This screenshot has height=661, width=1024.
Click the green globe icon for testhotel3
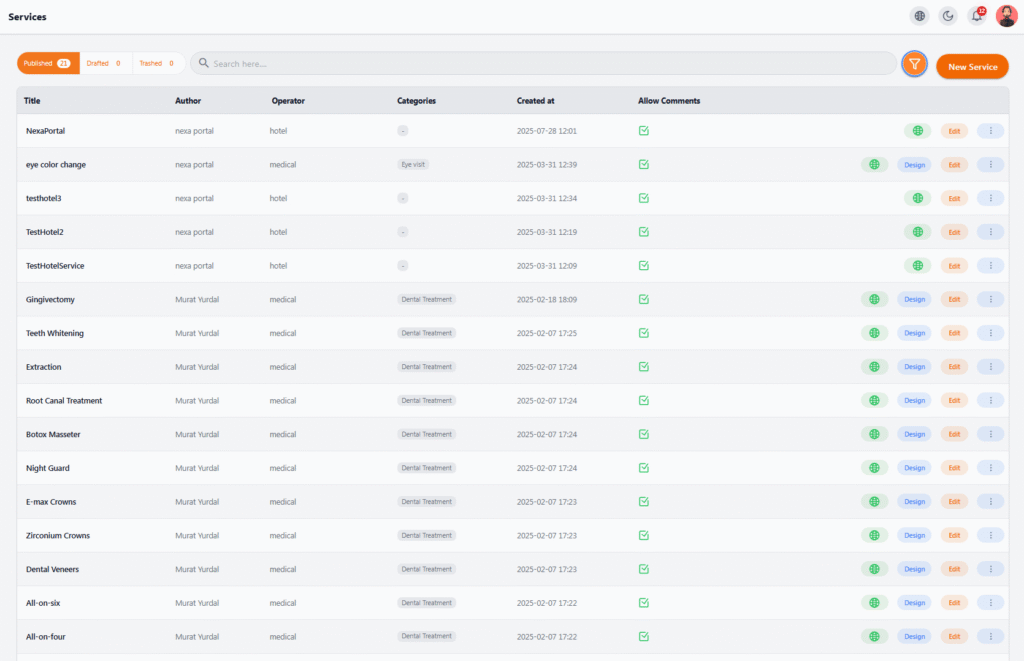pyautogui.click(x=918, y=198)
